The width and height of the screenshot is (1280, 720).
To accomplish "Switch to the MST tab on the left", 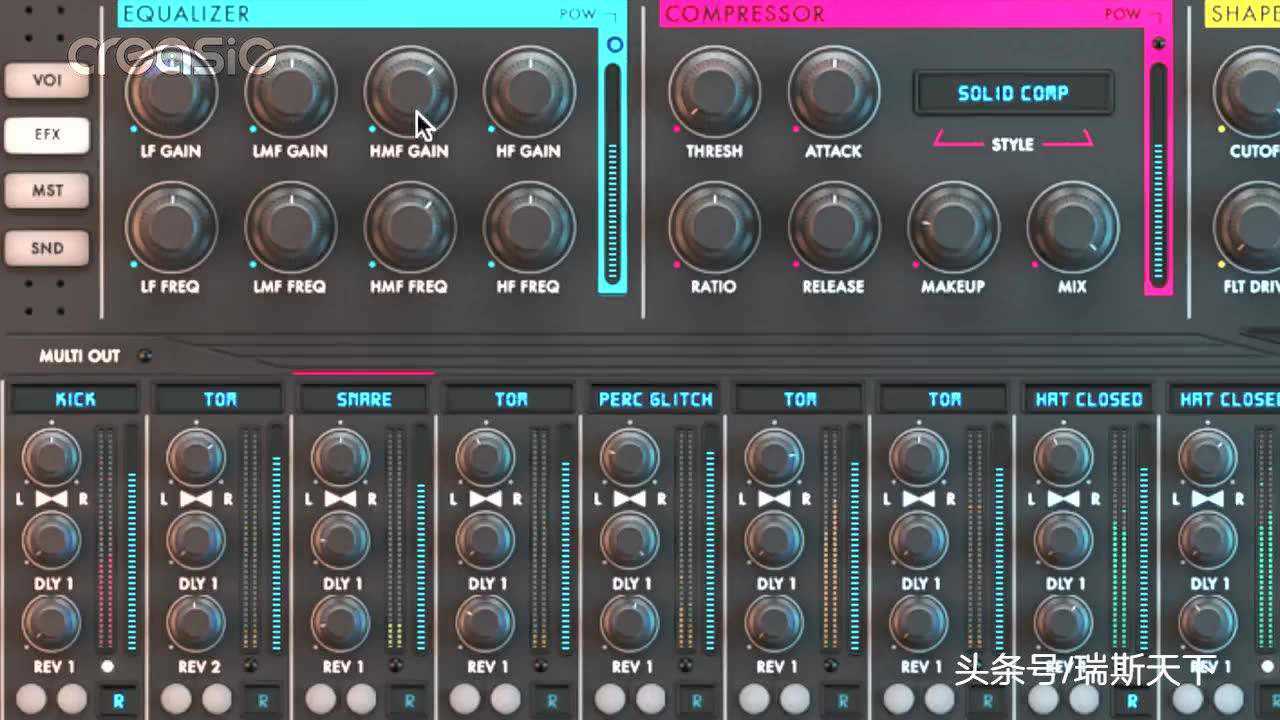I will coord(46,190).
